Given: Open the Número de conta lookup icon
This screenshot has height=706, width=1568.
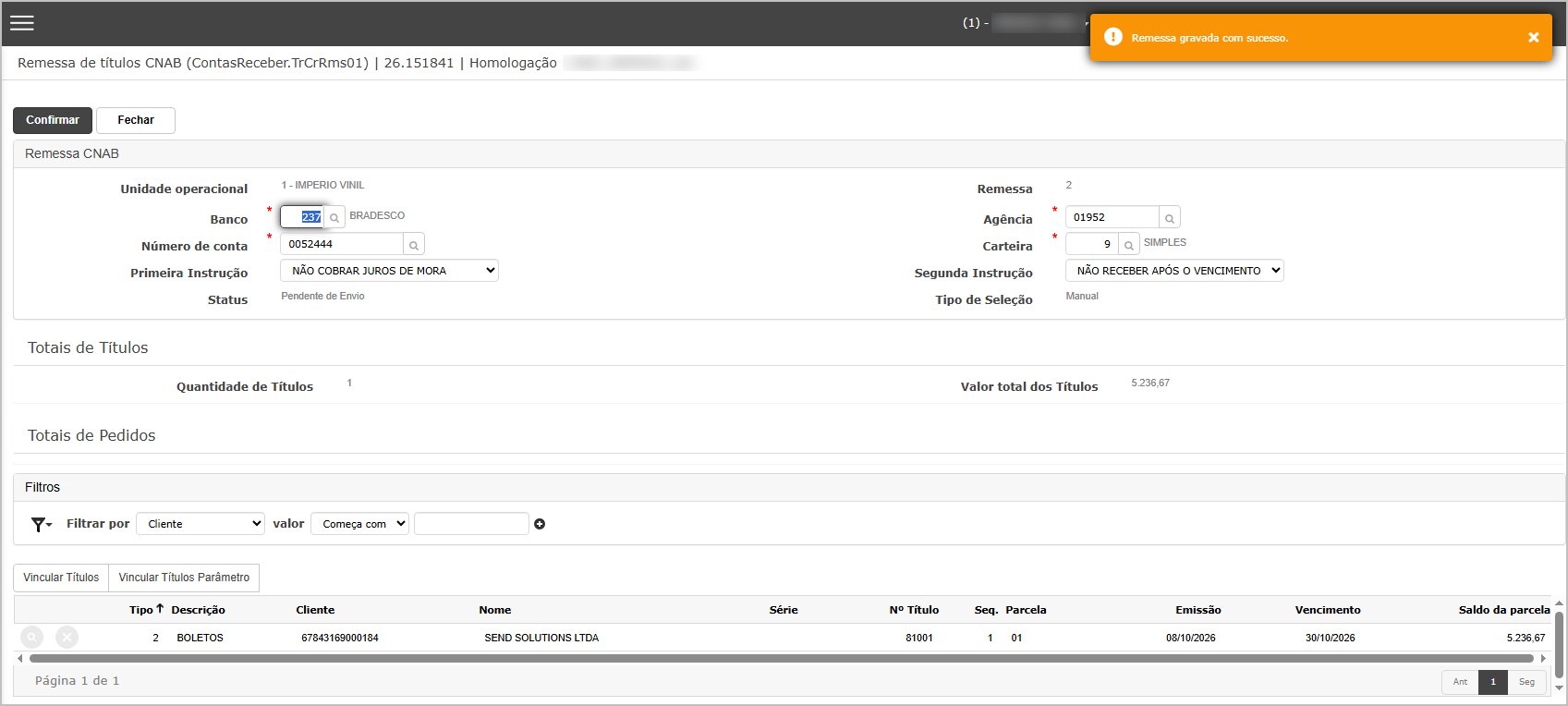Looking at the screenshot, I should (x=414, y=245).
